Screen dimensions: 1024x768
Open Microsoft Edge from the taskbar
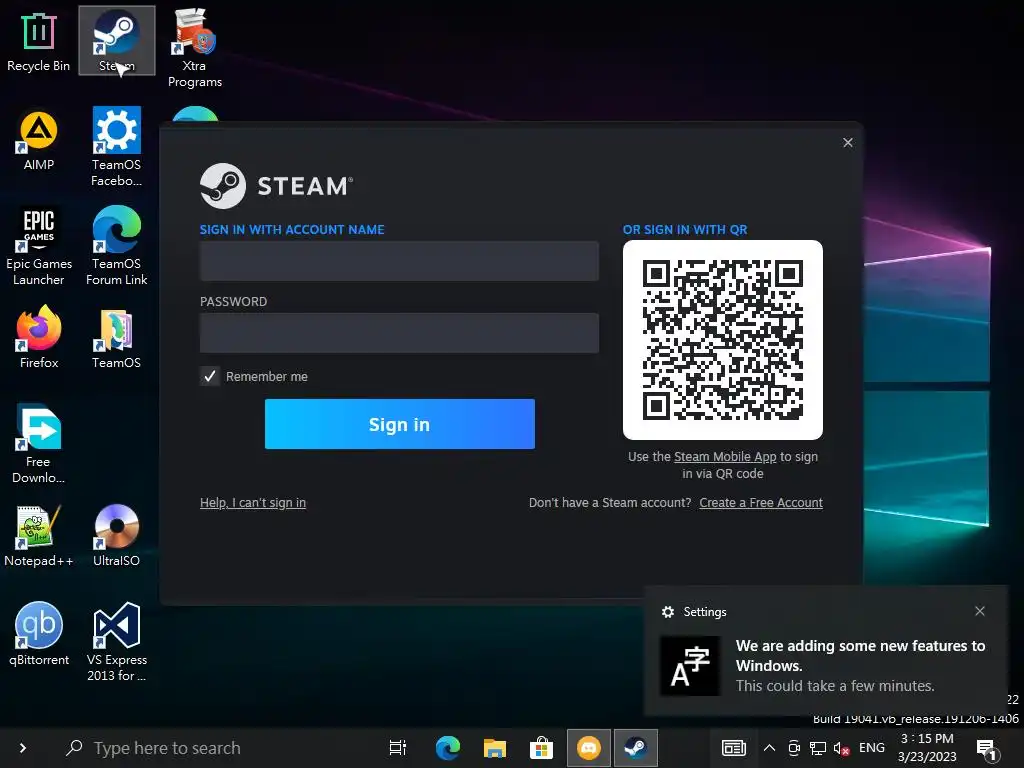[x=448, y=748]
